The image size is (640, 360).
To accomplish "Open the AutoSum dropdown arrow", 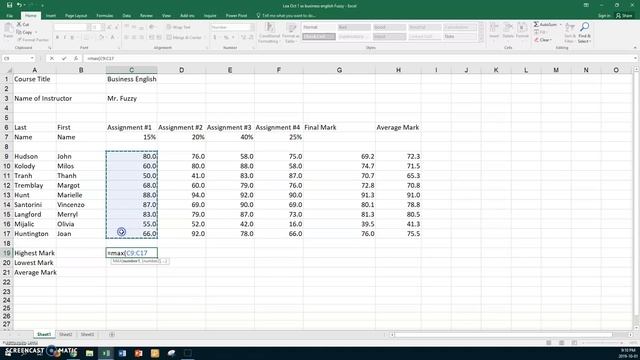I will click(560, 24).
